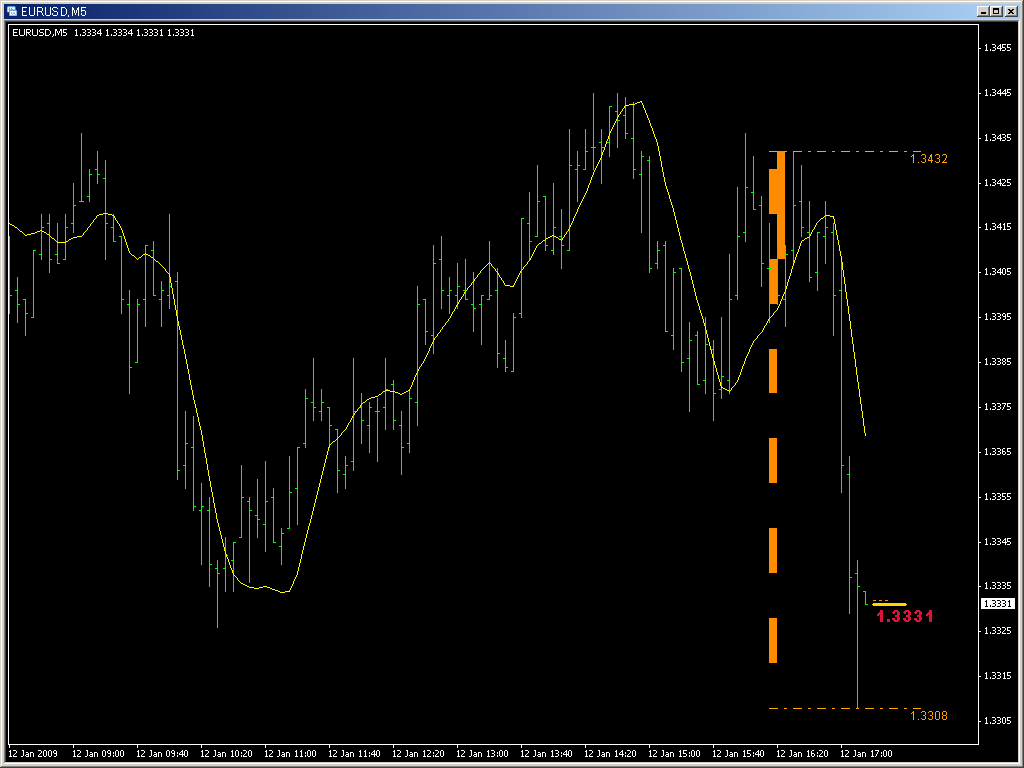Select the lowest segment of orange dashed vertical line
Viewport: 1024px width, 768px height.
(773, 641)
